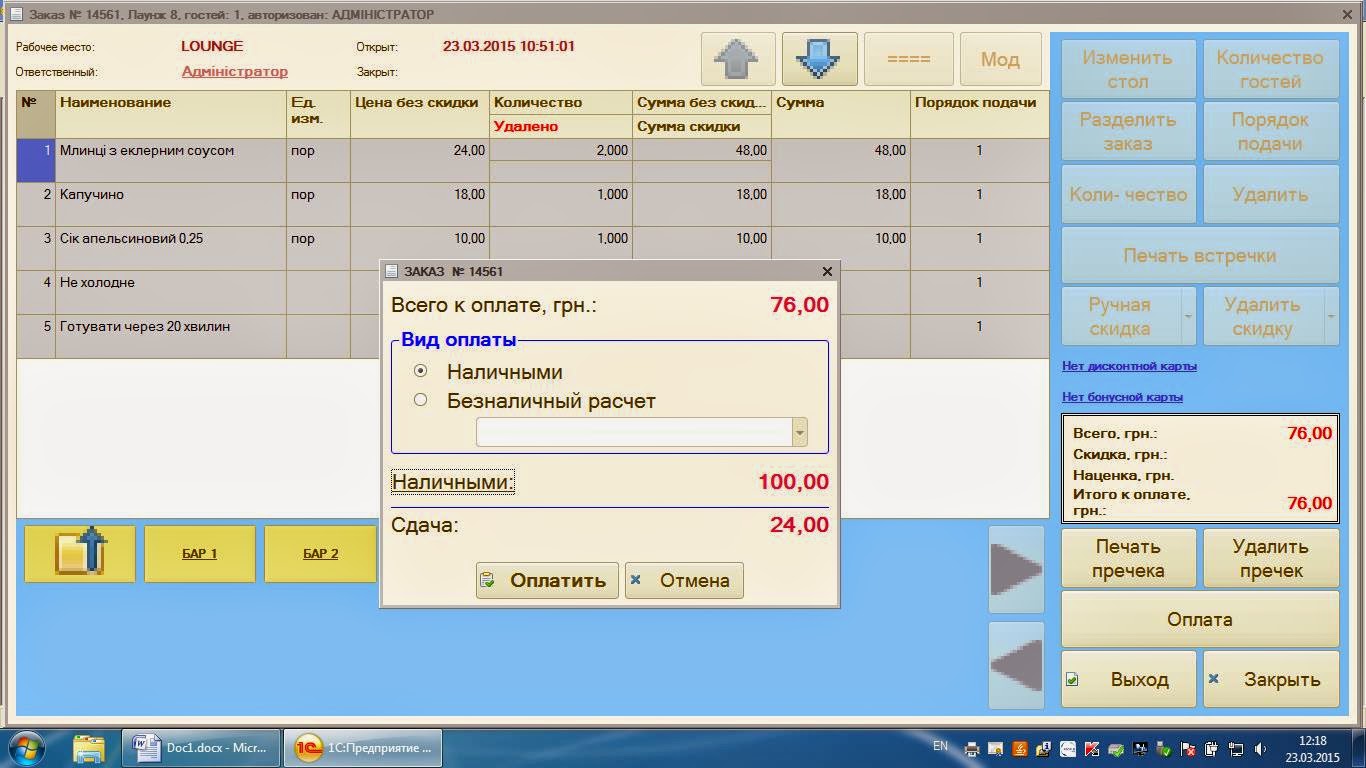Open Windows Explorer from taskbar
1366x768 pixels.
coord(89,748)
